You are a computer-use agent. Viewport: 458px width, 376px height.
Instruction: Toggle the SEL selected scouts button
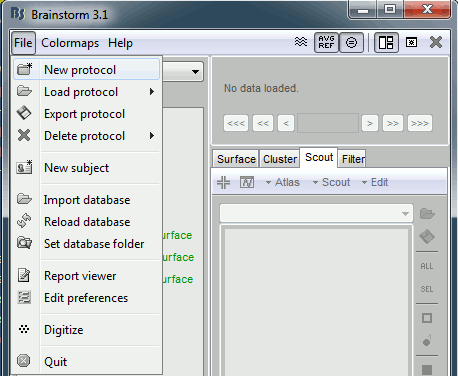tap(427, 289)
